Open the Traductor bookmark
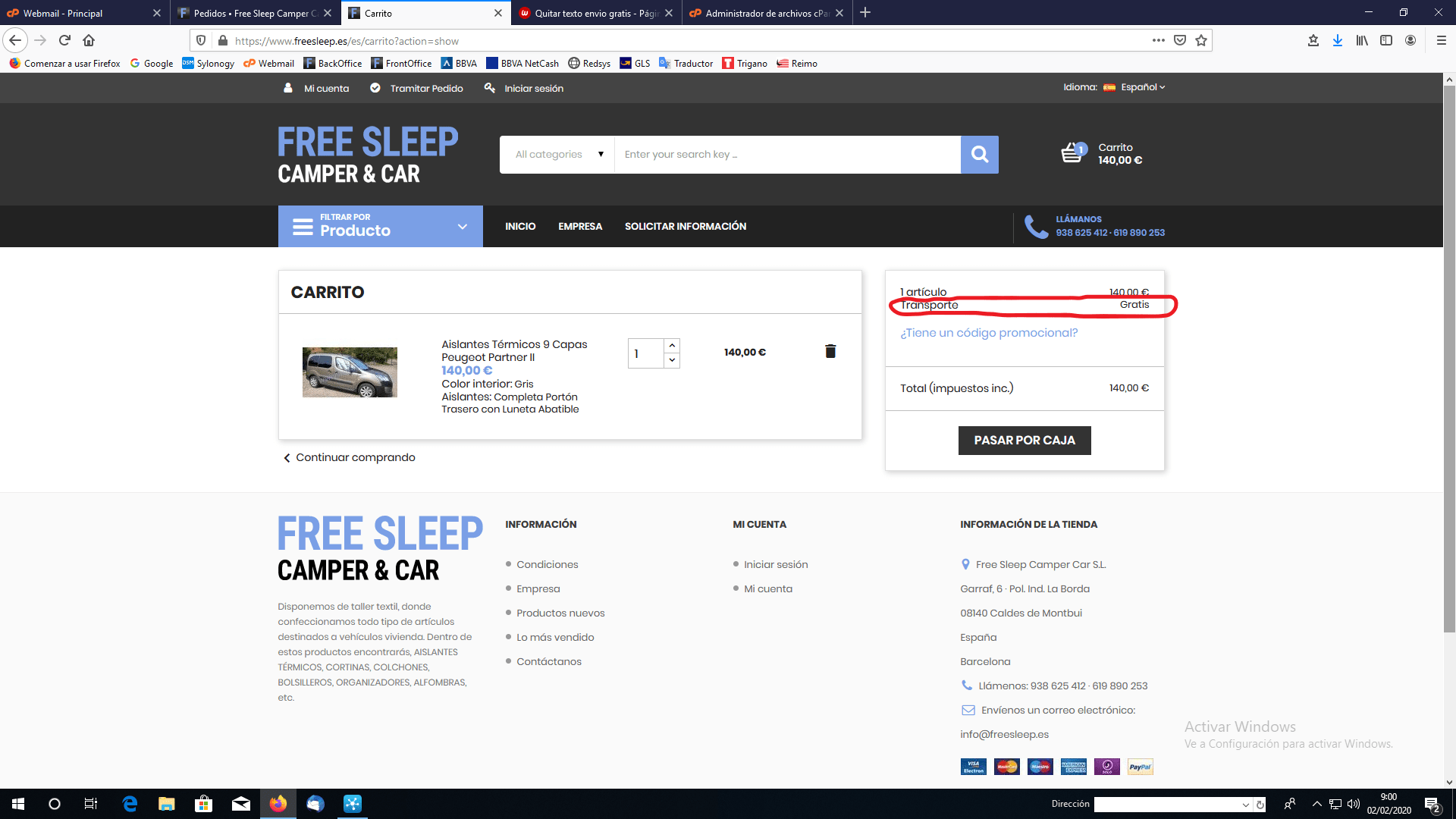Viewport: 1456px width, 819px height. (x=686, y=63)
